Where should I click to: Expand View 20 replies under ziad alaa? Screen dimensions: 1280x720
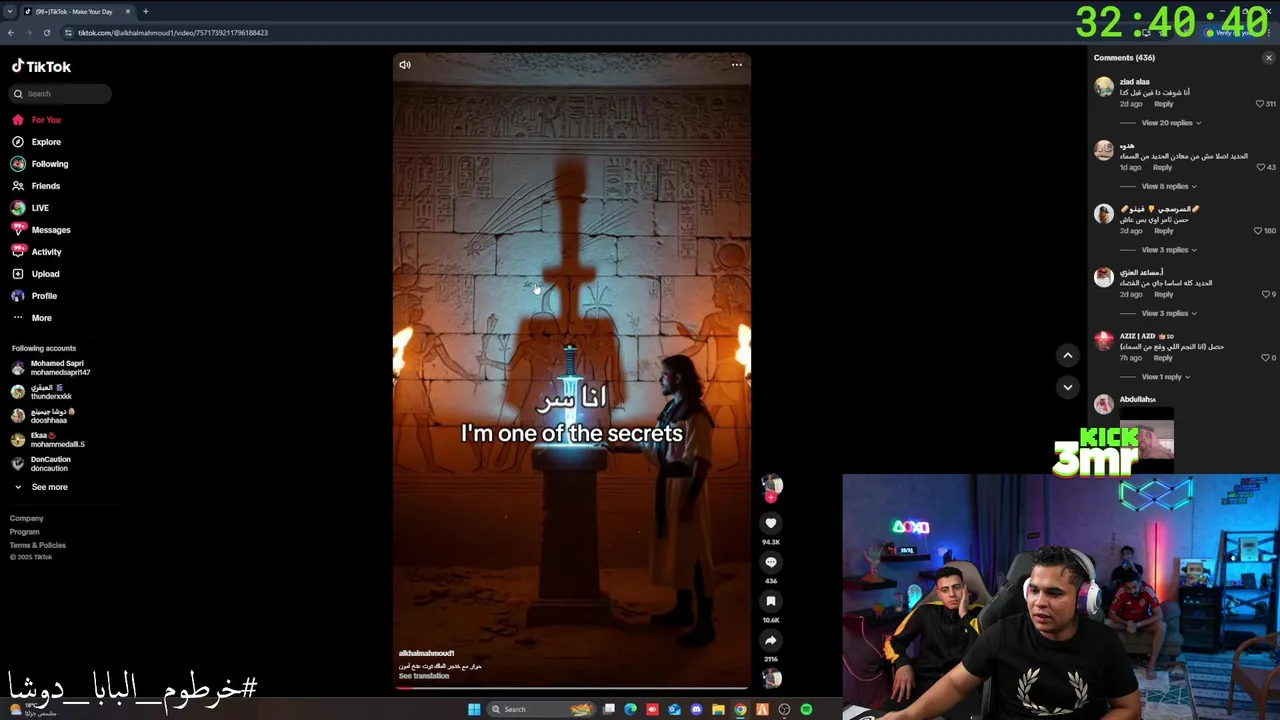(1171, 123)
